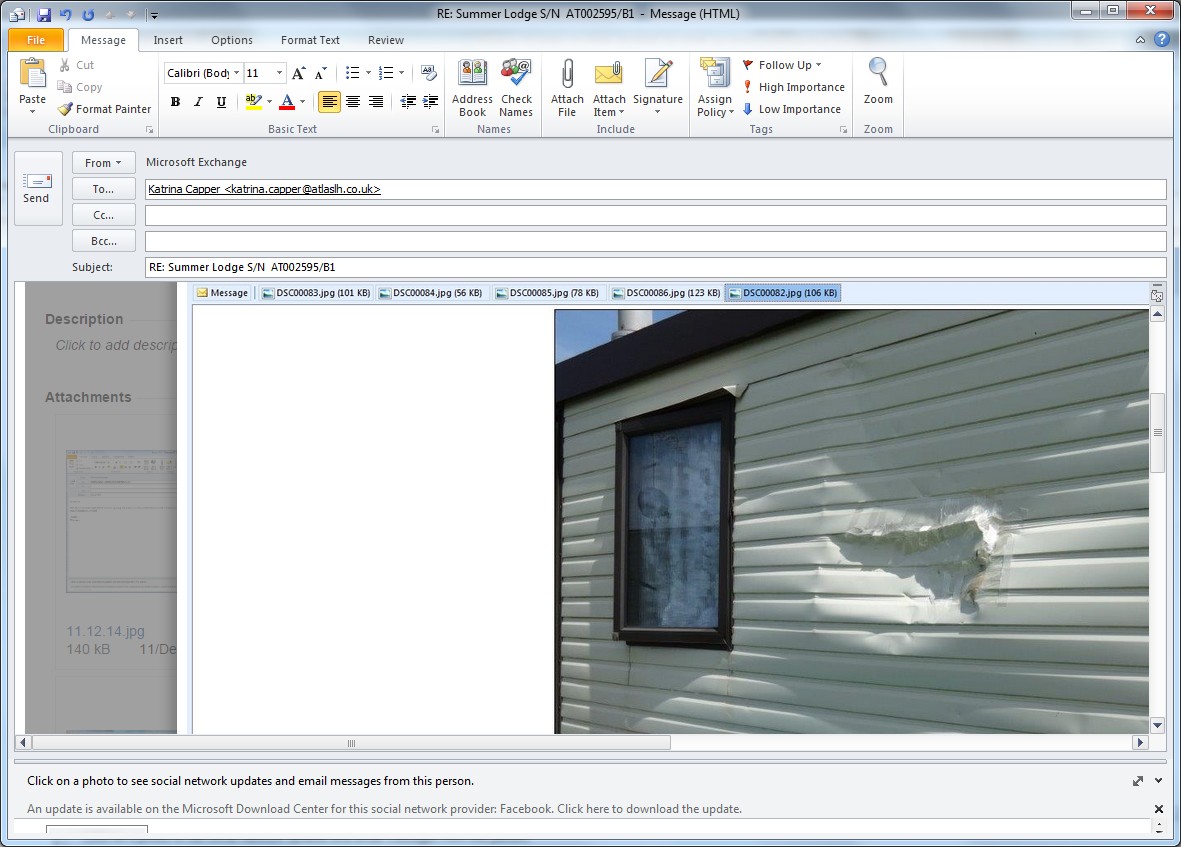Click the Check Names button
This screenshot has width=1181, height=847.
click(516, 88)
